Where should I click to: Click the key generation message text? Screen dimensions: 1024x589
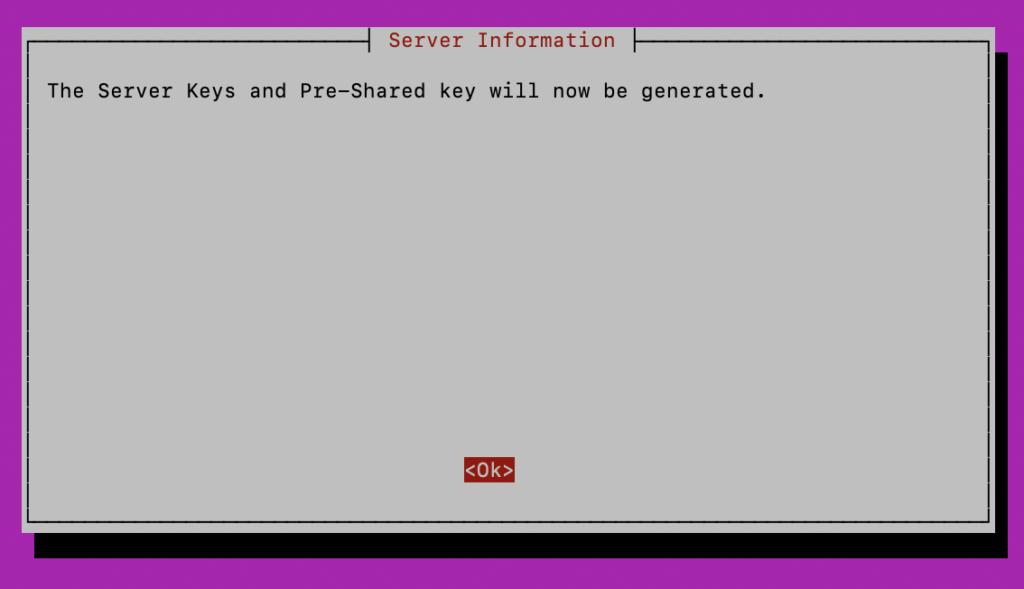(406, 91)
